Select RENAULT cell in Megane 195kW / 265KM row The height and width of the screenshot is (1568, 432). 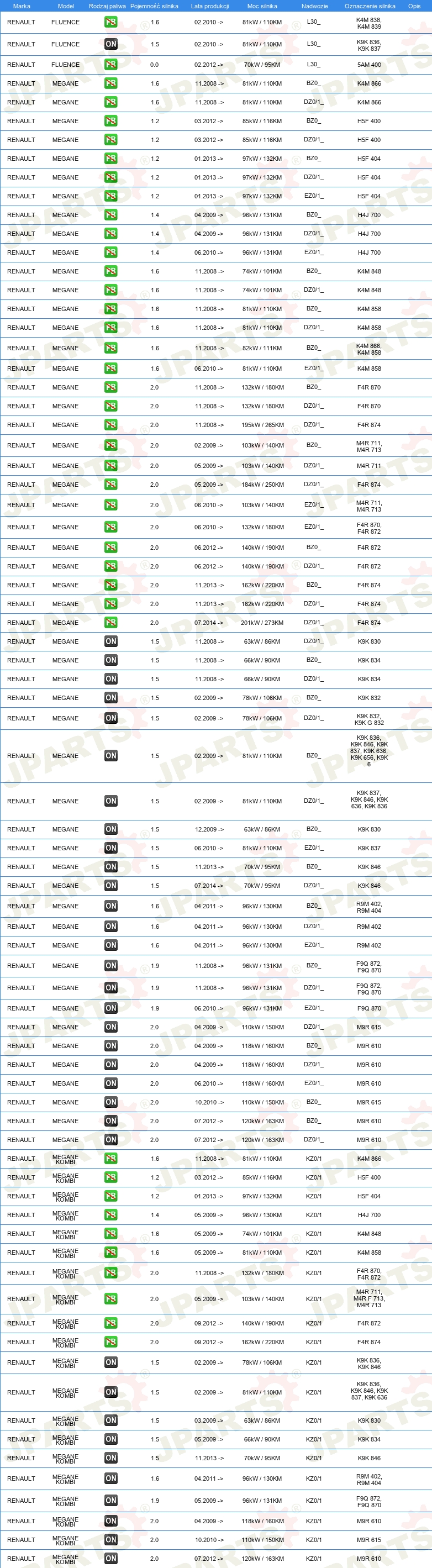tap(22, 425)
